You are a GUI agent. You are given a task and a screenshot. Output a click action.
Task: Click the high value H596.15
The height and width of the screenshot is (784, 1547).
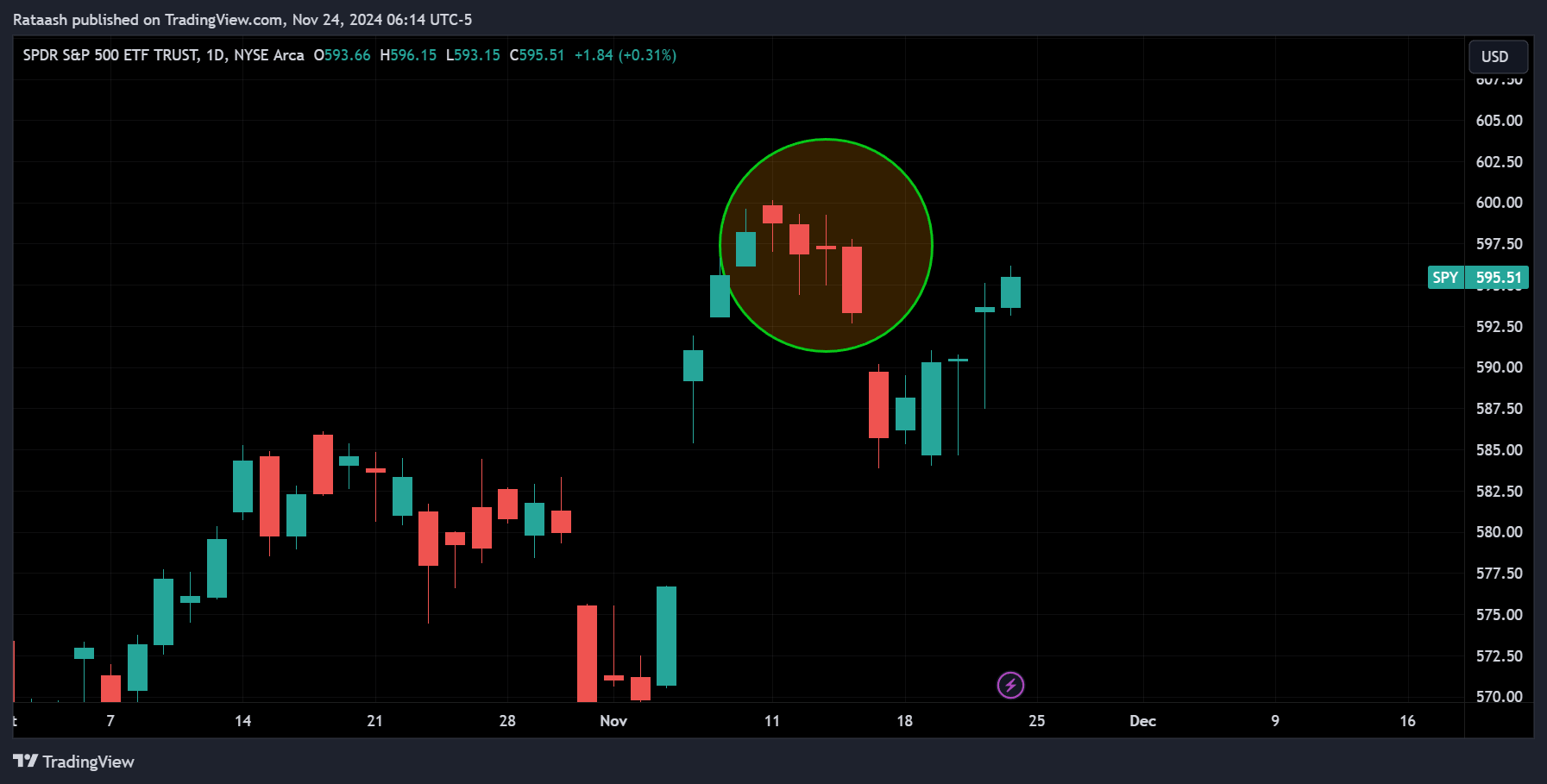click(x=408, y=55)
